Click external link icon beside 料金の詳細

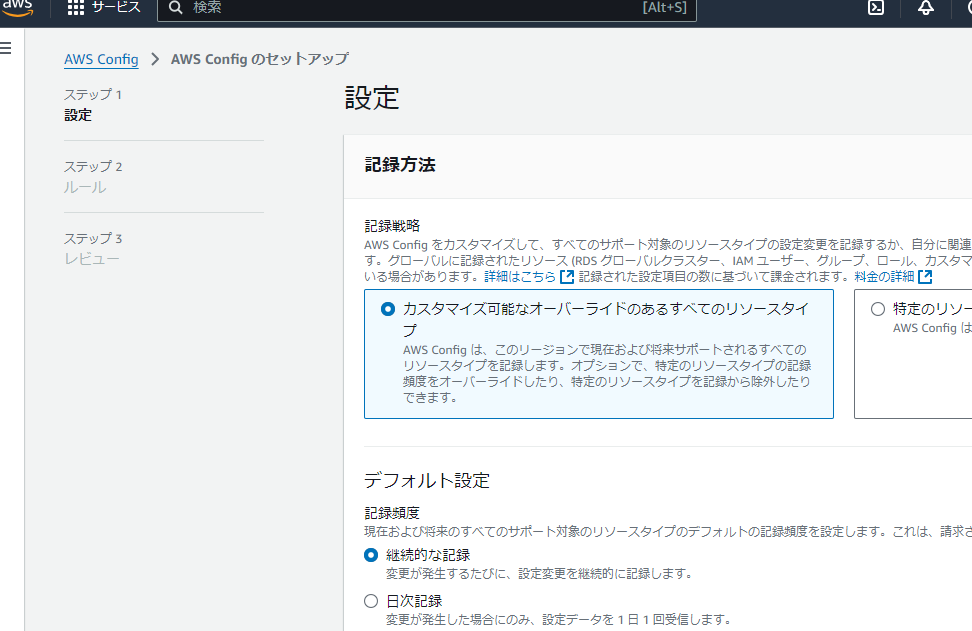(x=925, y=276)
